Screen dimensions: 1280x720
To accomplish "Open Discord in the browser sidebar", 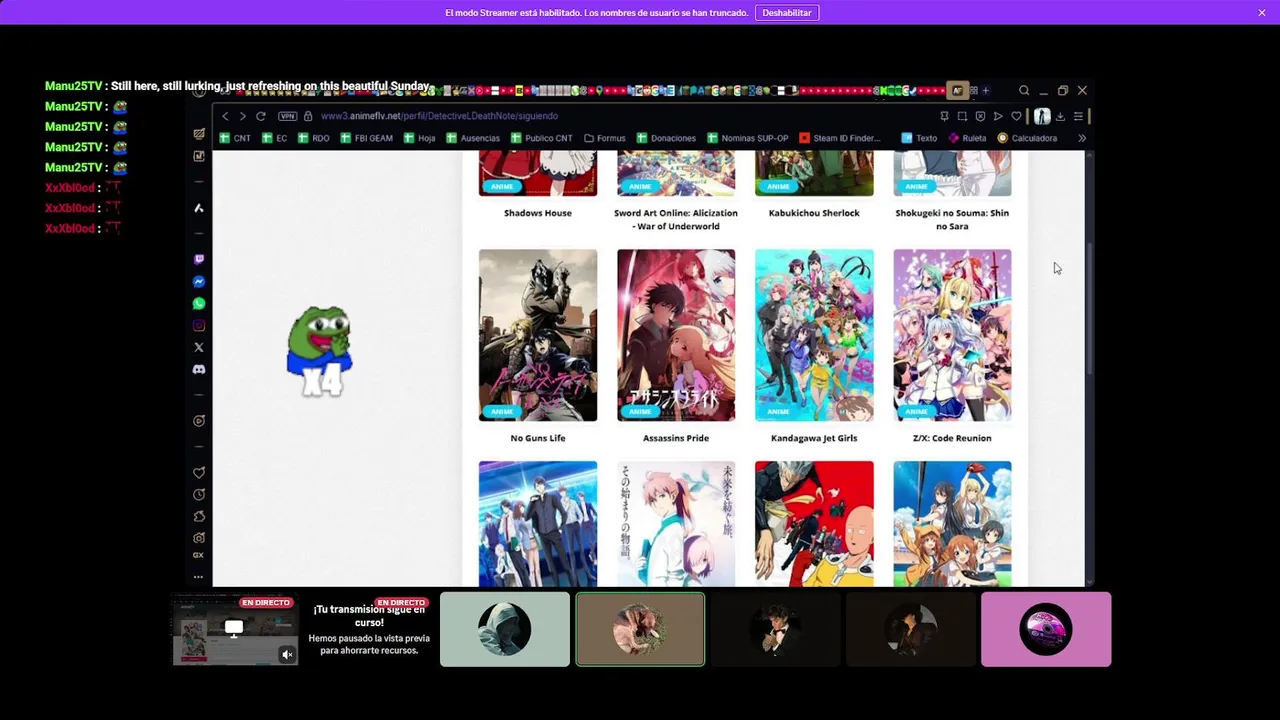I will click(199, 370).
